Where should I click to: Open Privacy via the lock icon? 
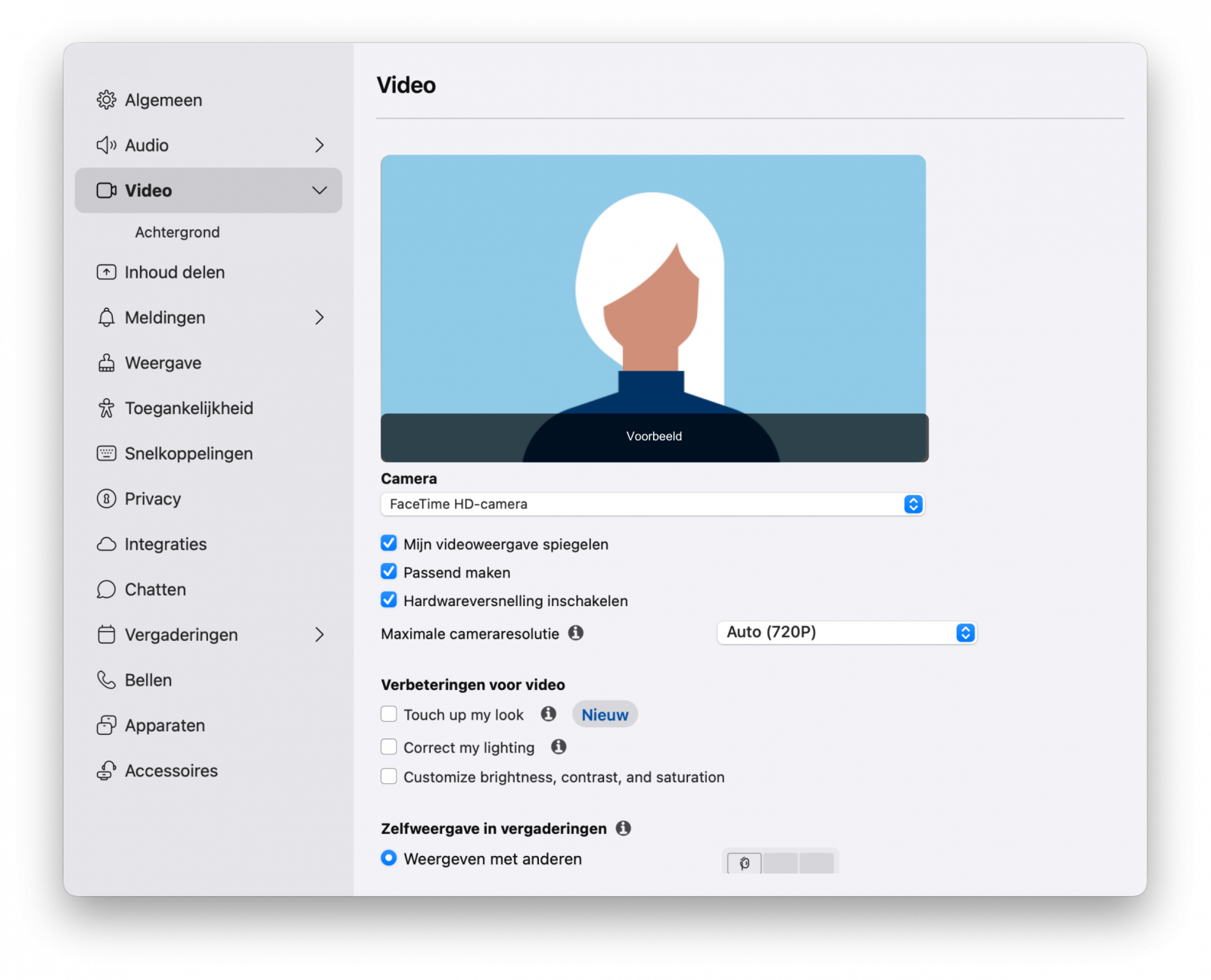(x=106, y=499)
